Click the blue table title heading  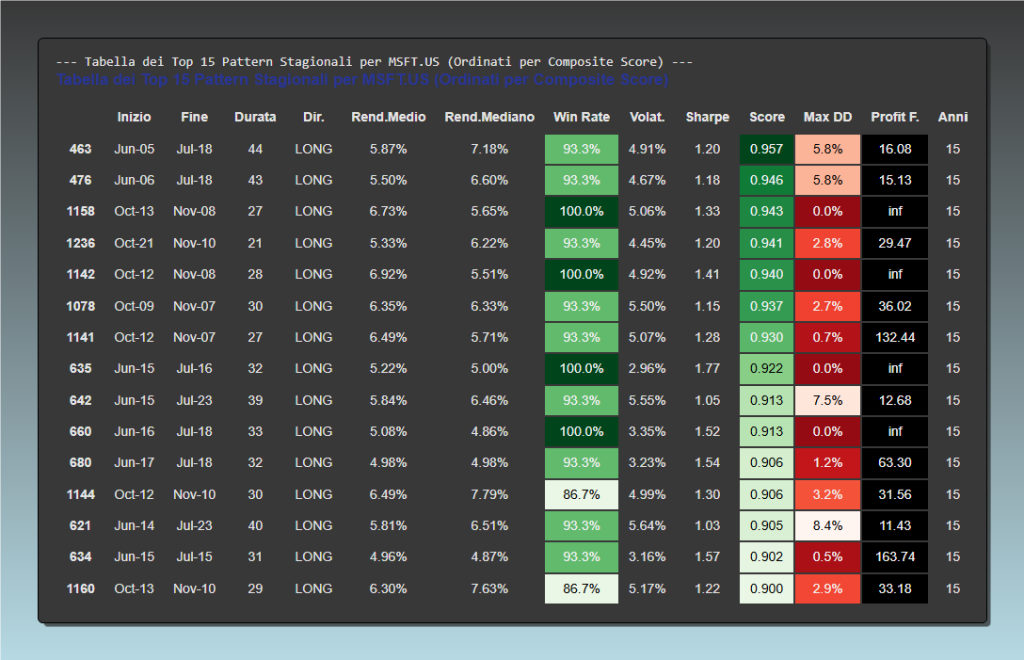(x=362, y=80)
